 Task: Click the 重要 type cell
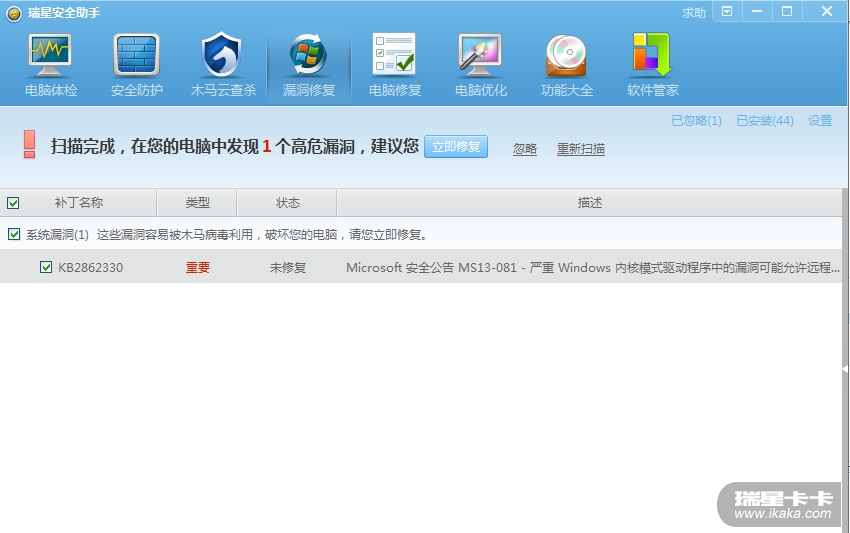point(197,267)
